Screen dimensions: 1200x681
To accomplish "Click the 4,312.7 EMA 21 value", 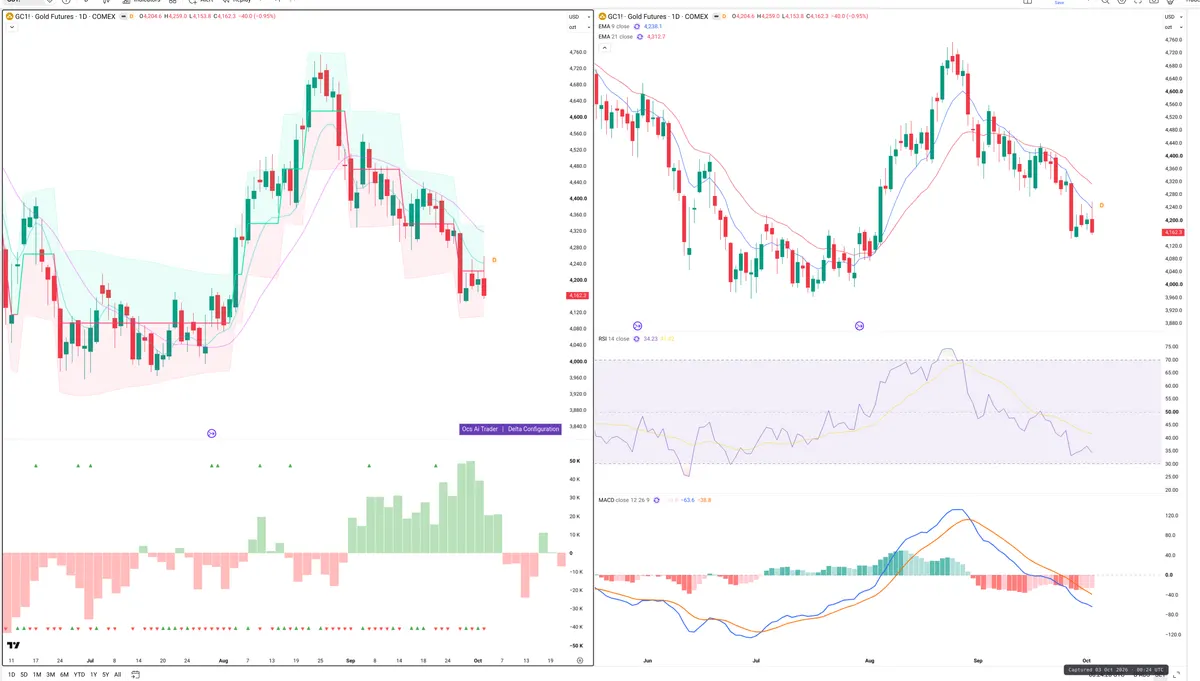I will pos(657,37).
